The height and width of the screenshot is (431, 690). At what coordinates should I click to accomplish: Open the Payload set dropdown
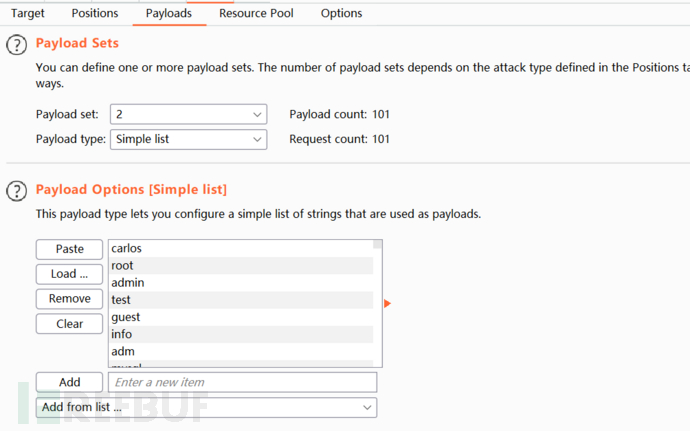click(188, 115)
